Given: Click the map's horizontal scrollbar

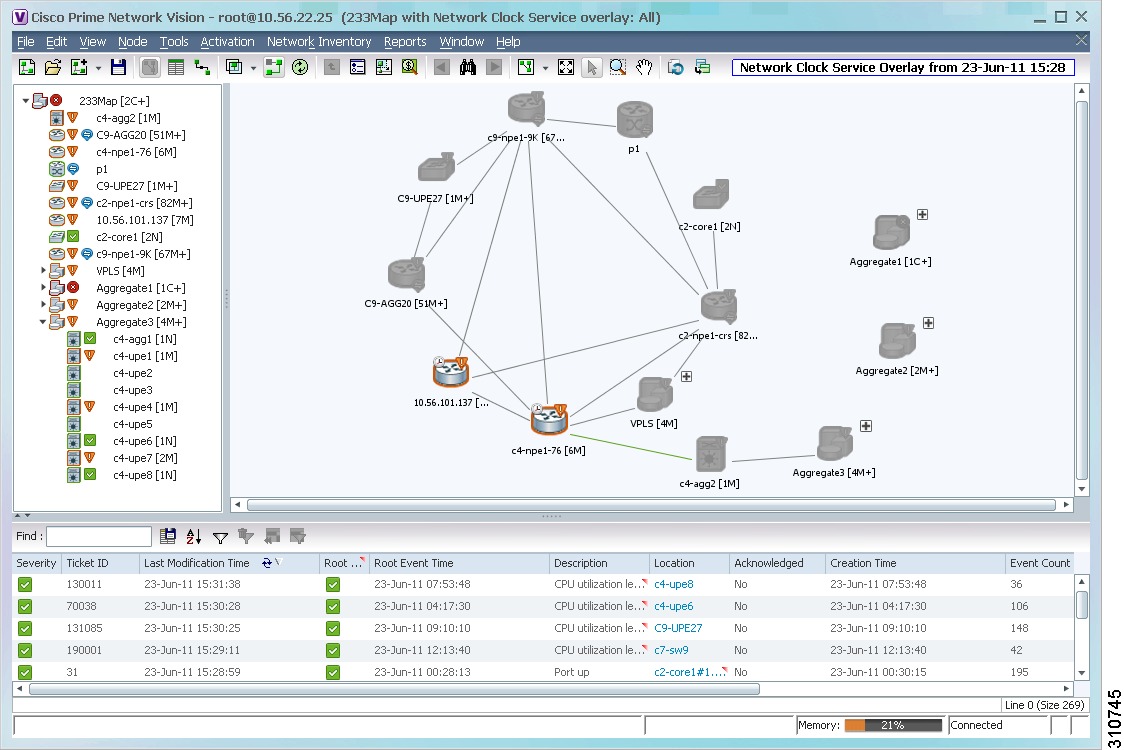Looking at the screenshot, I should (x=651, y=505).
